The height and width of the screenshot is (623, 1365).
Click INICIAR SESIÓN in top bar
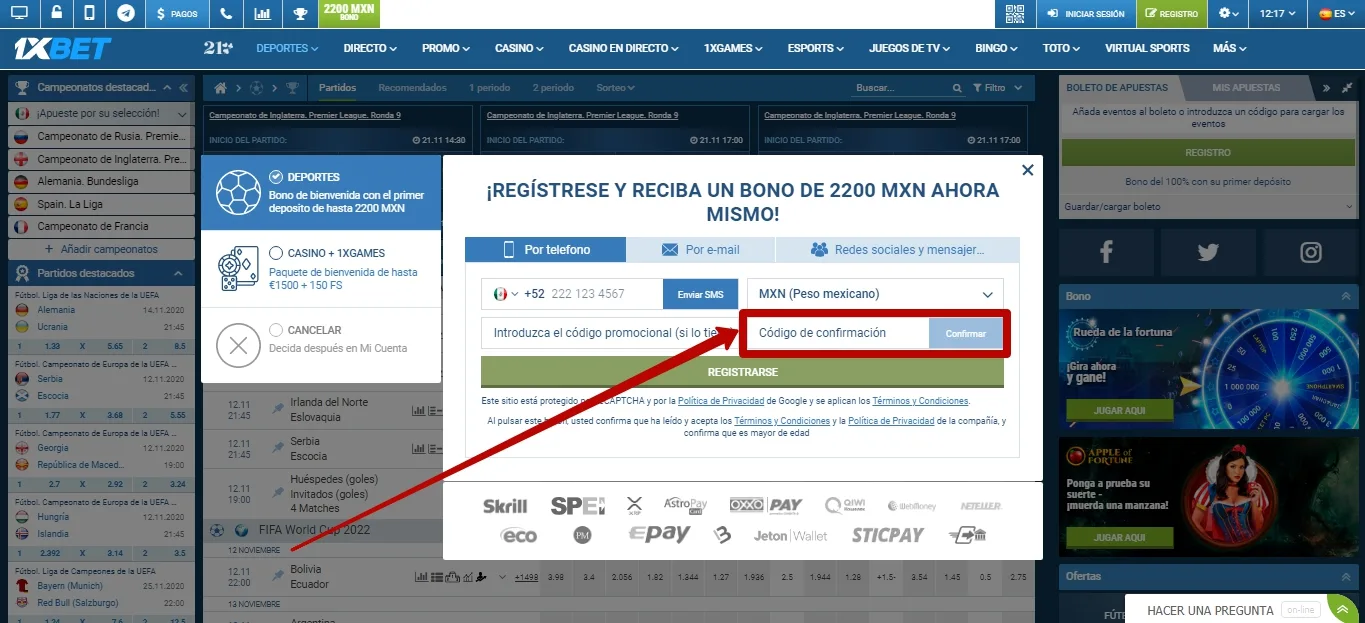tap(1085, 14)
